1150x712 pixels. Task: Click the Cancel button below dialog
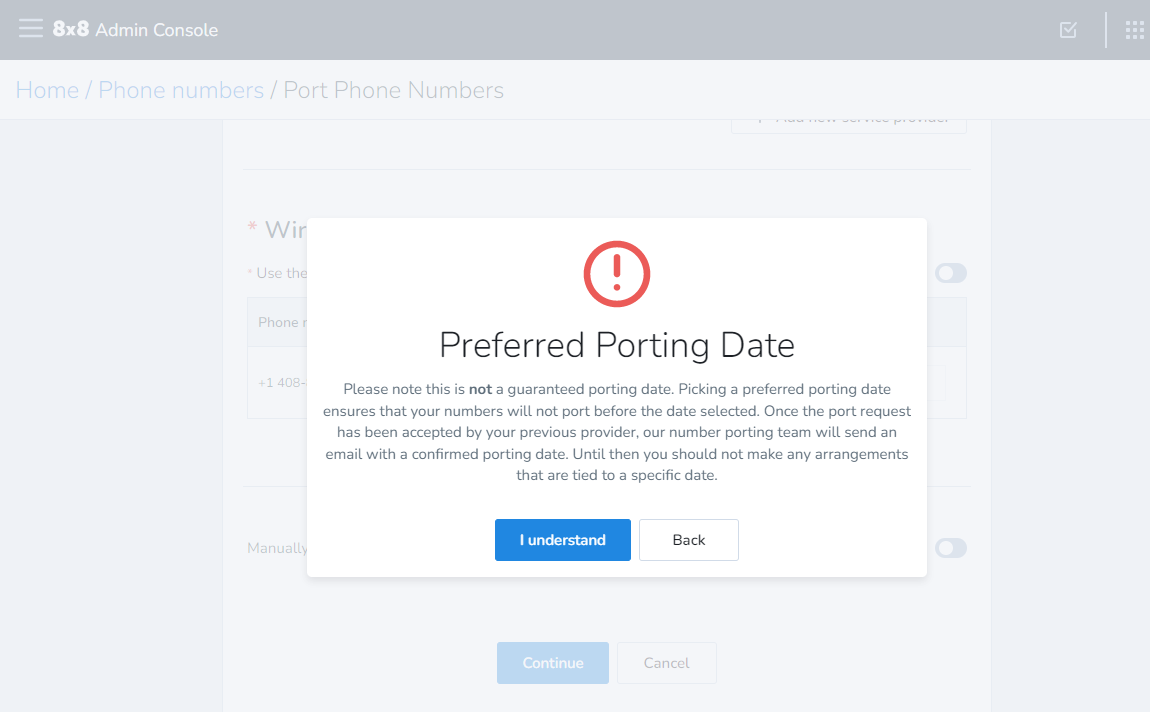click(x=667, y=663)
